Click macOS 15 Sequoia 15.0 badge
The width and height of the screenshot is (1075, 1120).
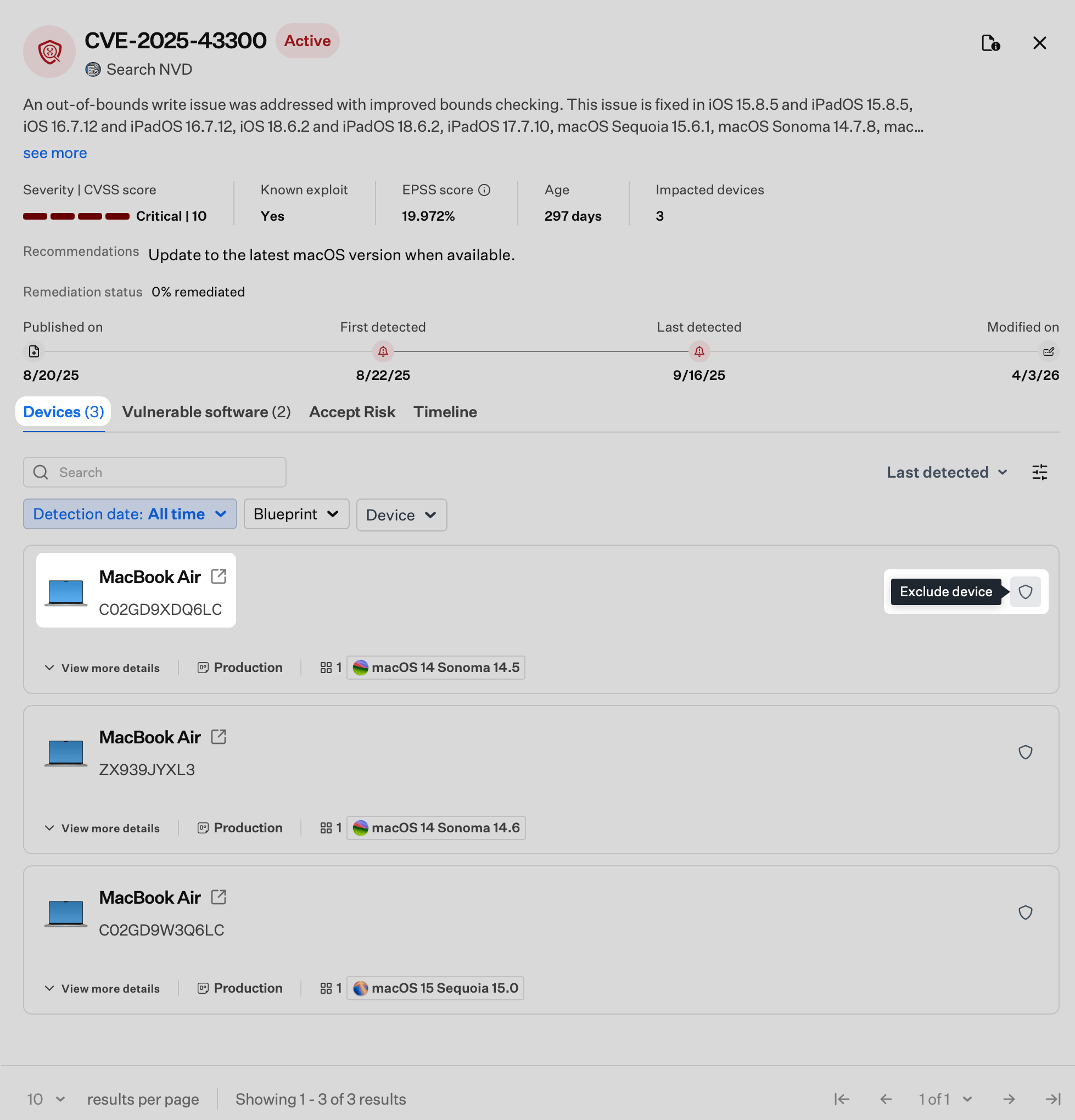(x=435, y=989)
